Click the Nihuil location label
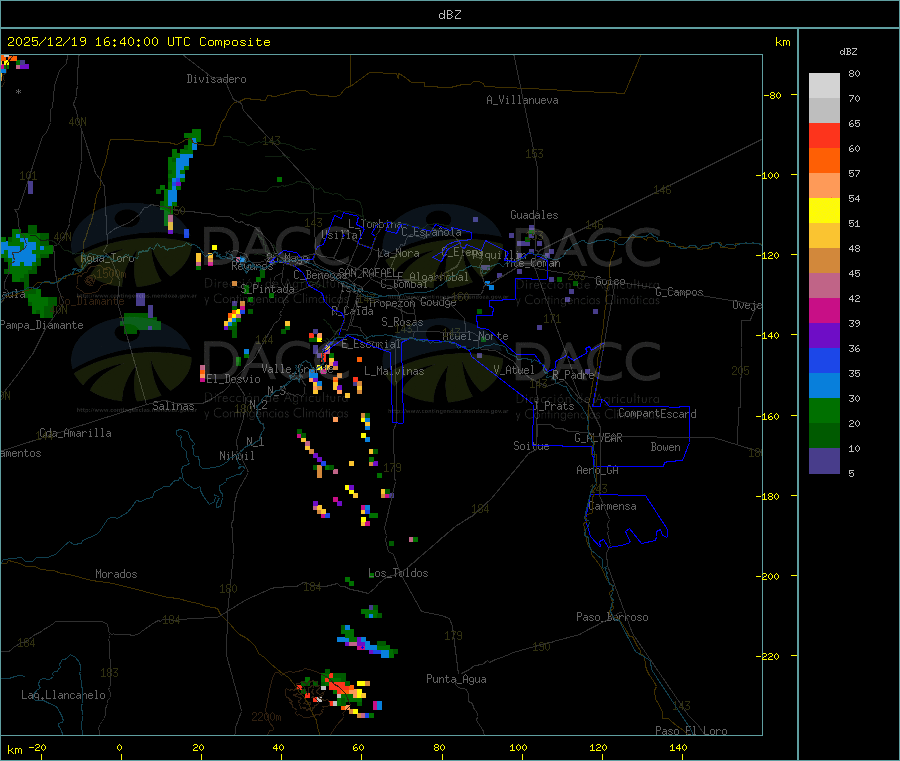This screenshot has width=900, height=761. click(237, 456)
